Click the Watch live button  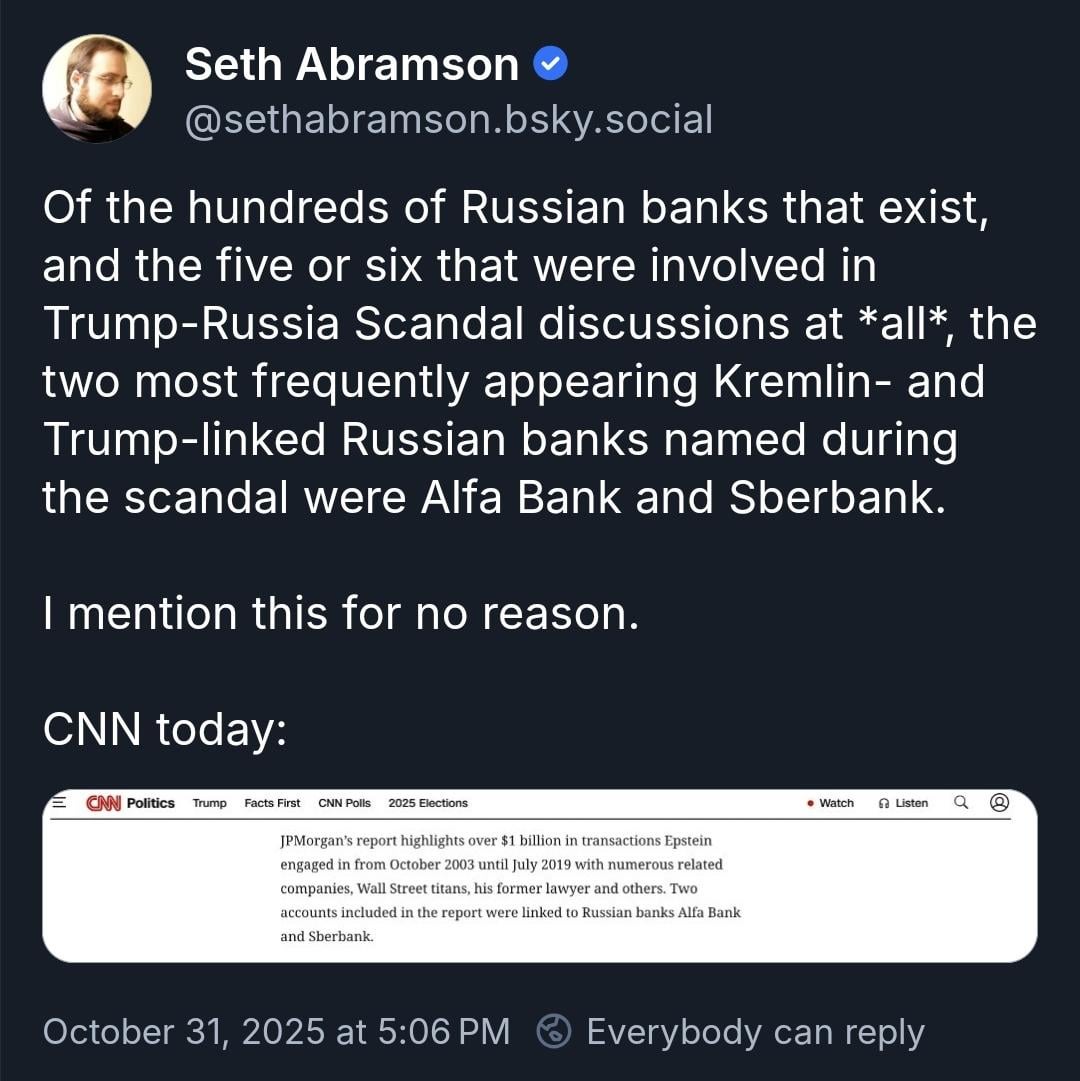pos(831,803)
